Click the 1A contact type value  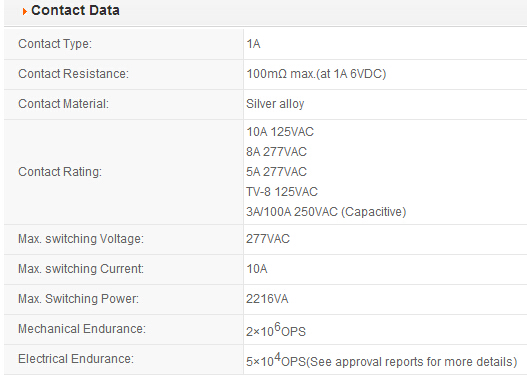(x=253, y=44)
